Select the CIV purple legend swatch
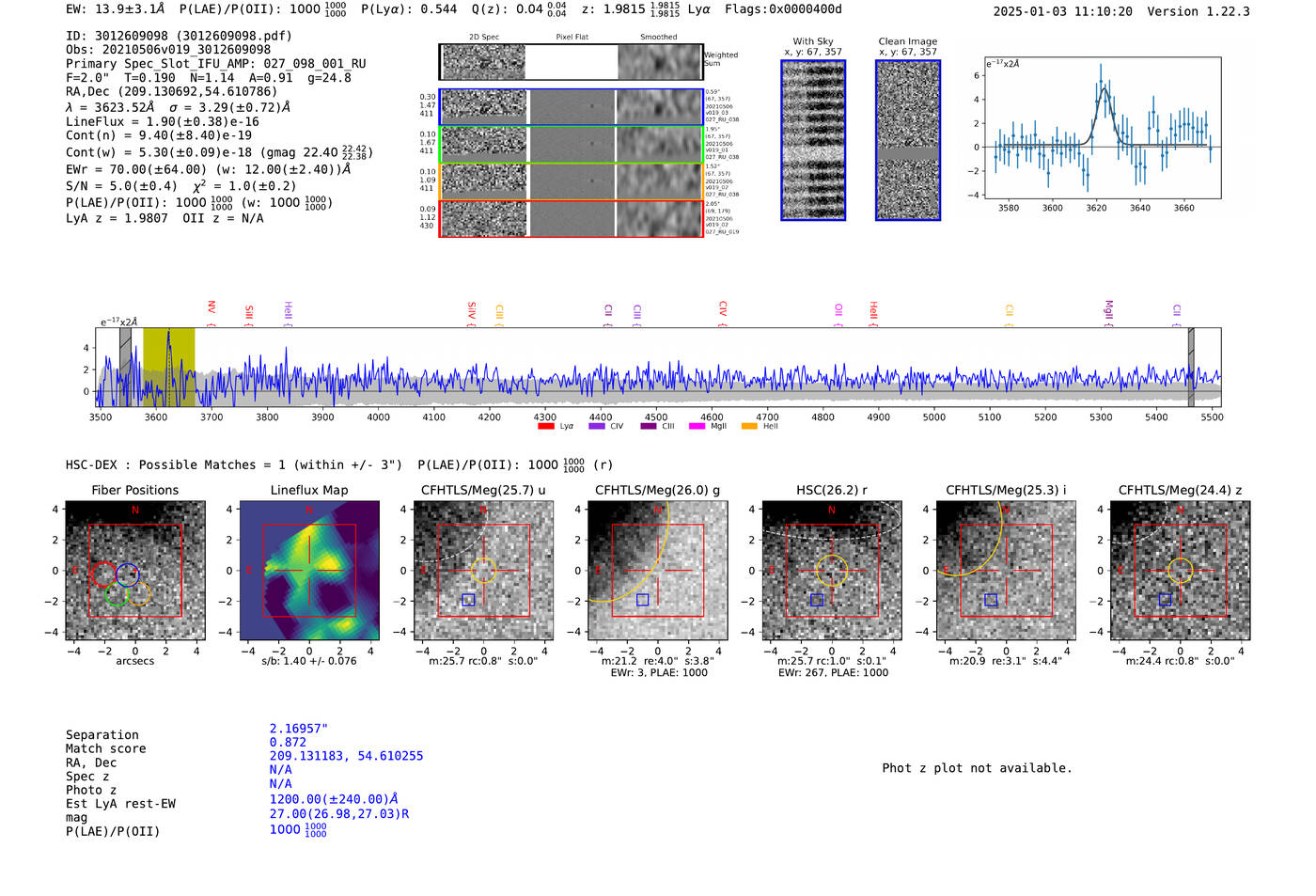The height and width of the screenshot is (896, 1316). [x=597, y=426]
